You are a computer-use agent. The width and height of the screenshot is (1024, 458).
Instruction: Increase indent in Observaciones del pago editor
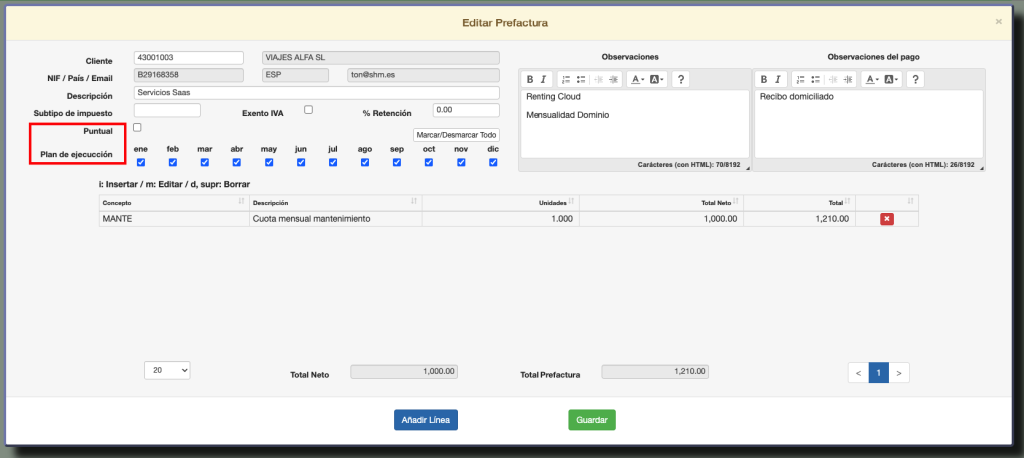(847, 79)
